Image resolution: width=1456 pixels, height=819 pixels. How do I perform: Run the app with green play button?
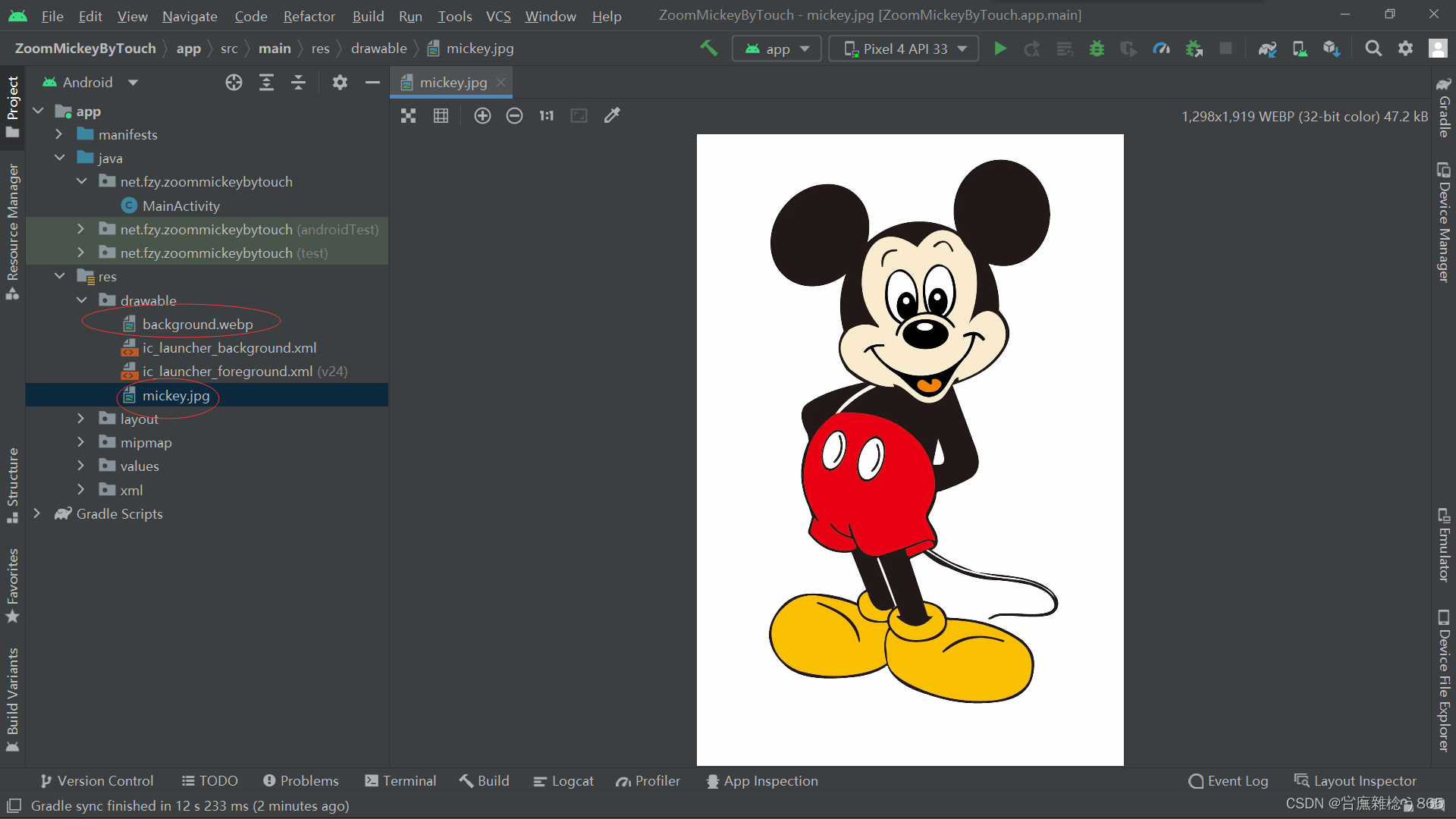pos(1000,49)
